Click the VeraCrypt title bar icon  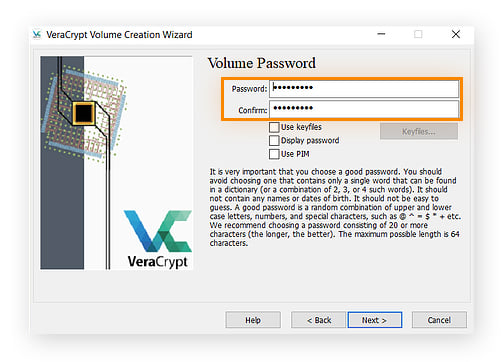click(37, 35)
